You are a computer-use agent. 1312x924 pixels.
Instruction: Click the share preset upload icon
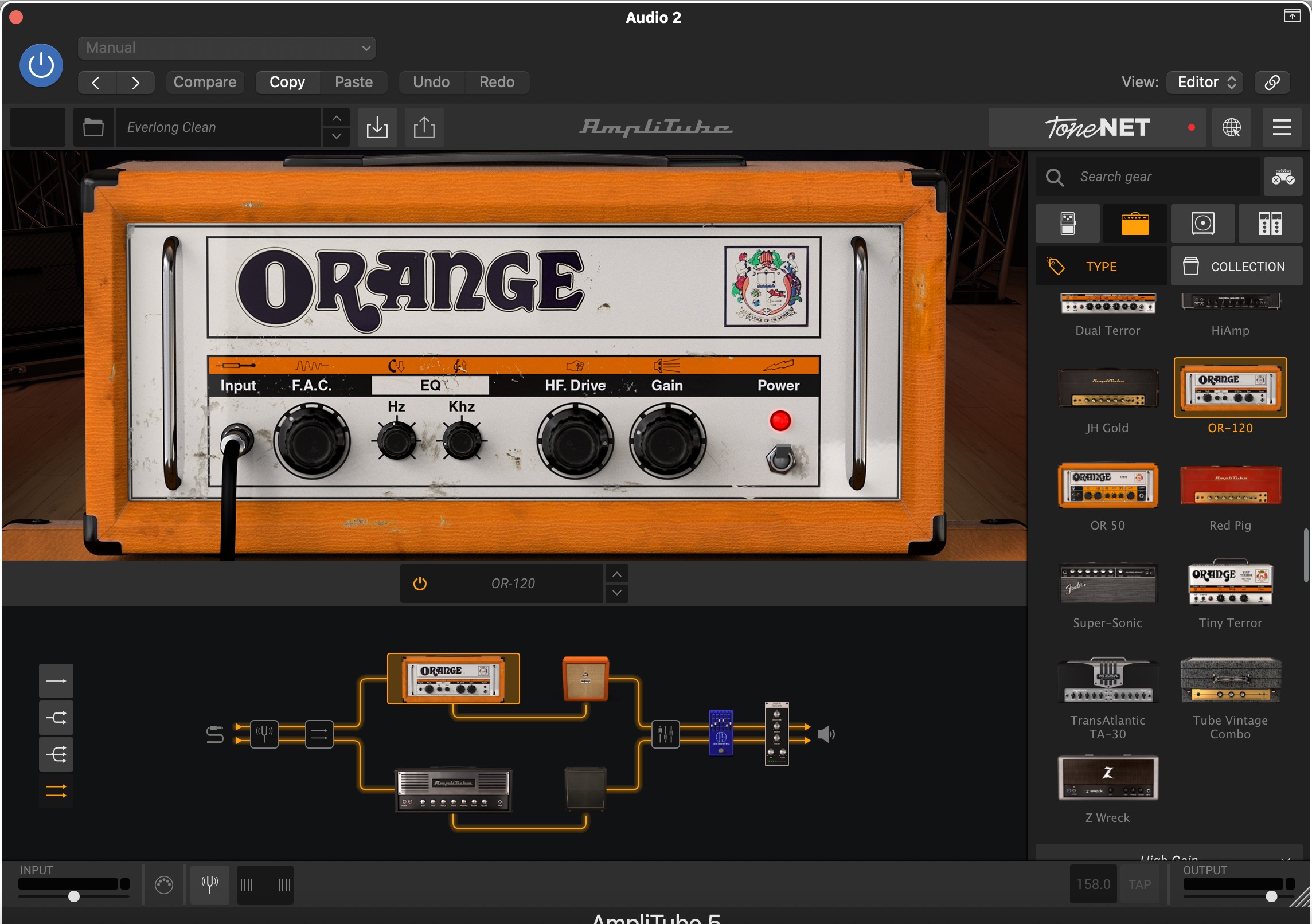tap(424, 127)
